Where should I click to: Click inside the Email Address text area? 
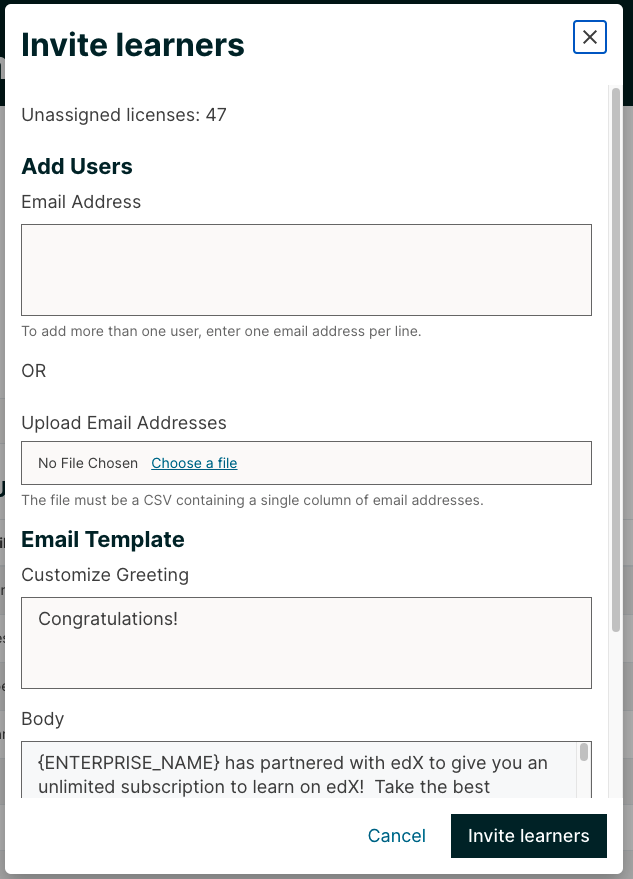[x=305, y=268]
